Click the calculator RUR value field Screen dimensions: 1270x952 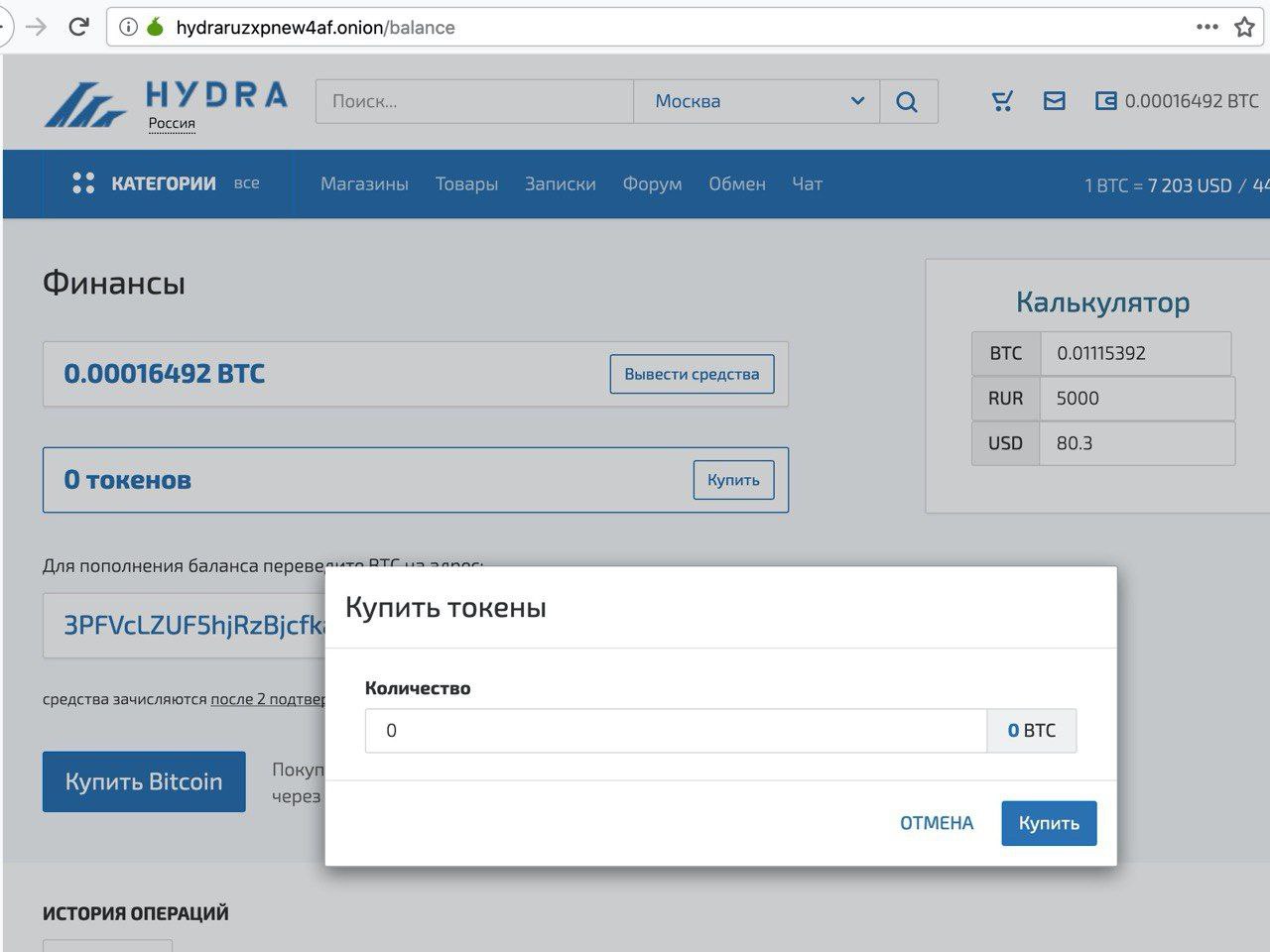click(x=1137, y=398)
